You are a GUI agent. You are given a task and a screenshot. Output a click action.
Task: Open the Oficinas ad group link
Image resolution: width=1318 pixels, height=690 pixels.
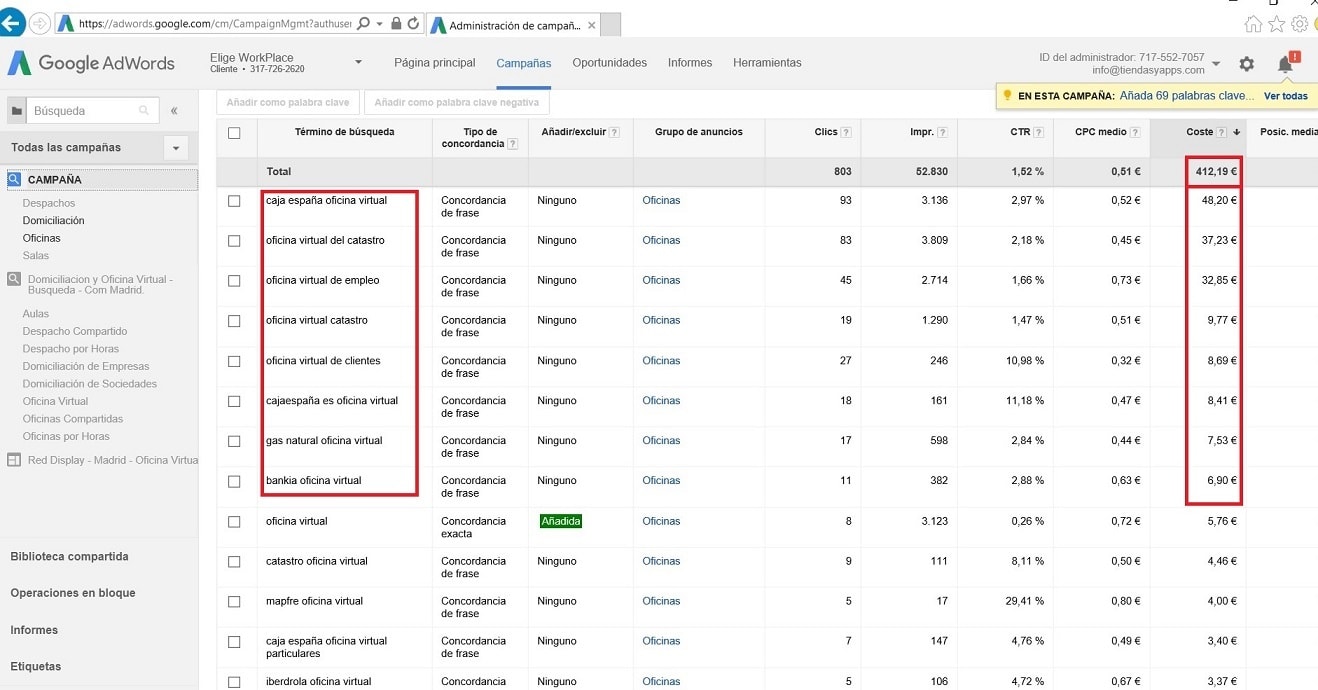(x=661, y=200)
